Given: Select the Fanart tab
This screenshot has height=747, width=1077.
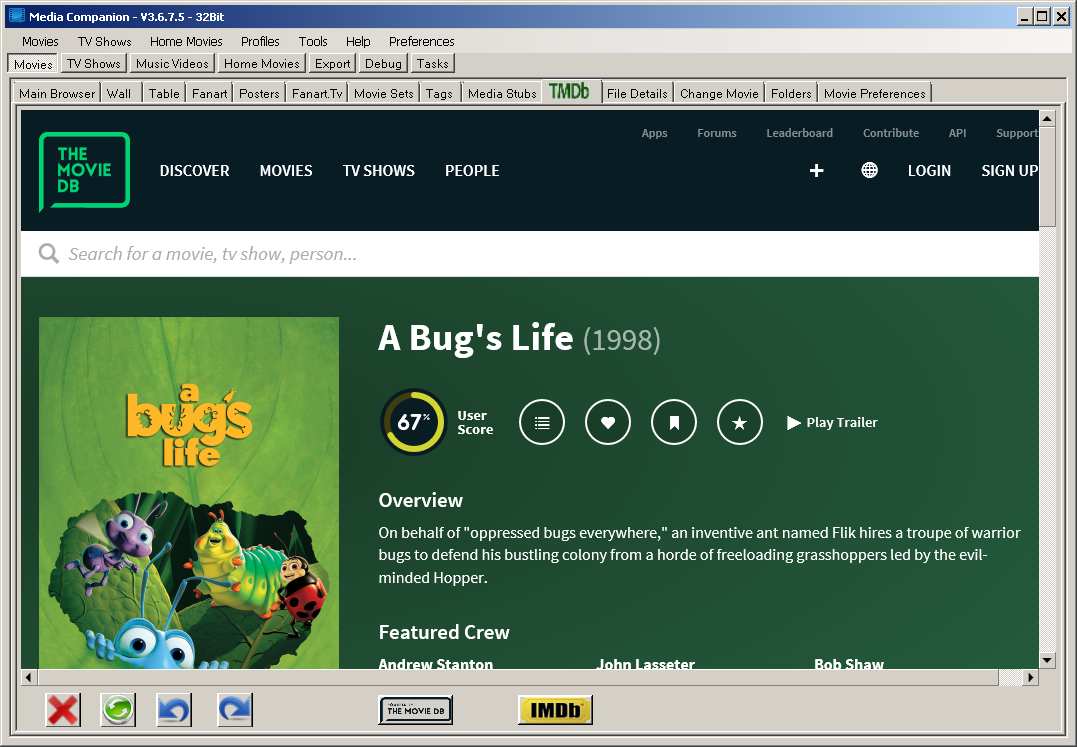Looking at the screenshot, I should (209, 93).
